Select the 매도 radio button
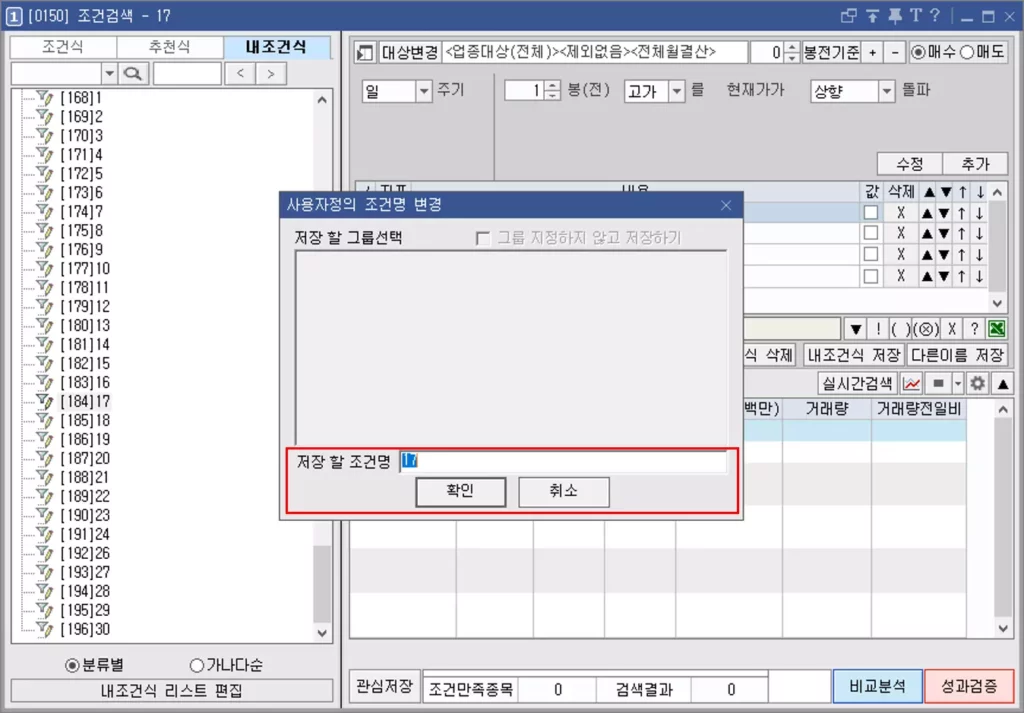Viewport: 1024px width, 713px height. coord(967,52)
